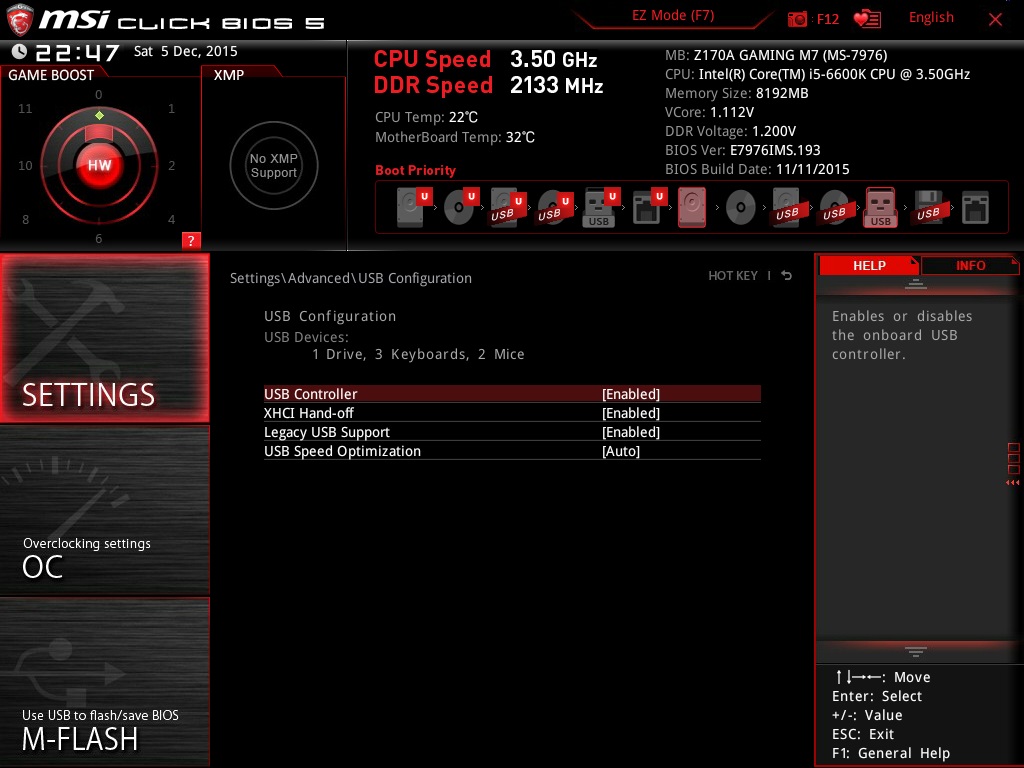
Task: Open the Legacy USB Support options
Action: (630, 432)
